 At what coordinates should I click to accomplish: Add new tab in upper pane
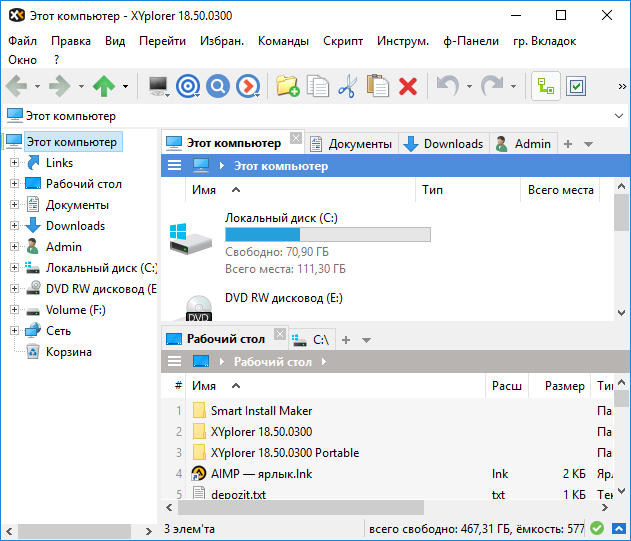pos(568,144)
